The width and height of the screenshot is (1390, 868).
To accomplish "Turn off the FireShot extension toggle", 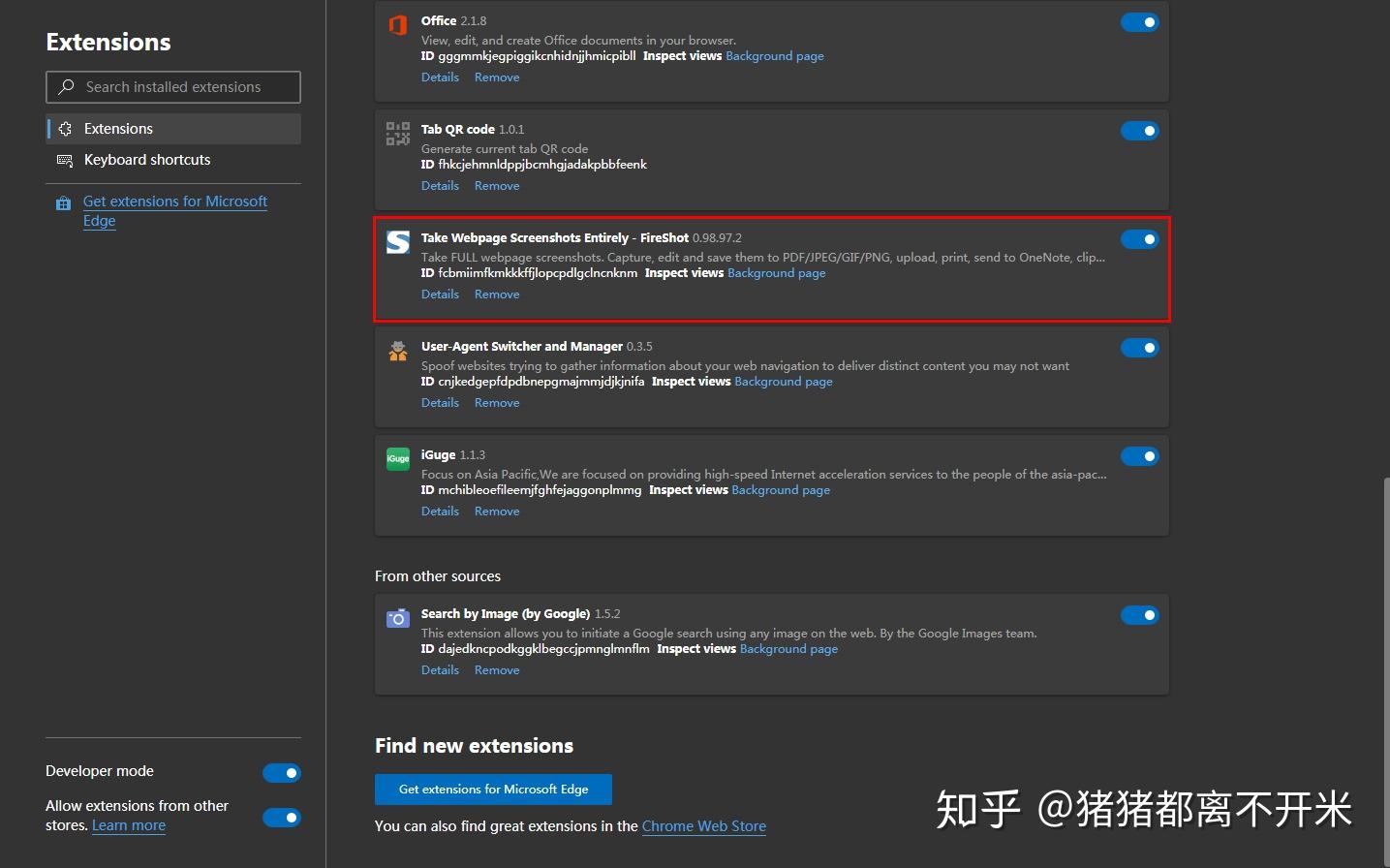I will click(1140, 239).
